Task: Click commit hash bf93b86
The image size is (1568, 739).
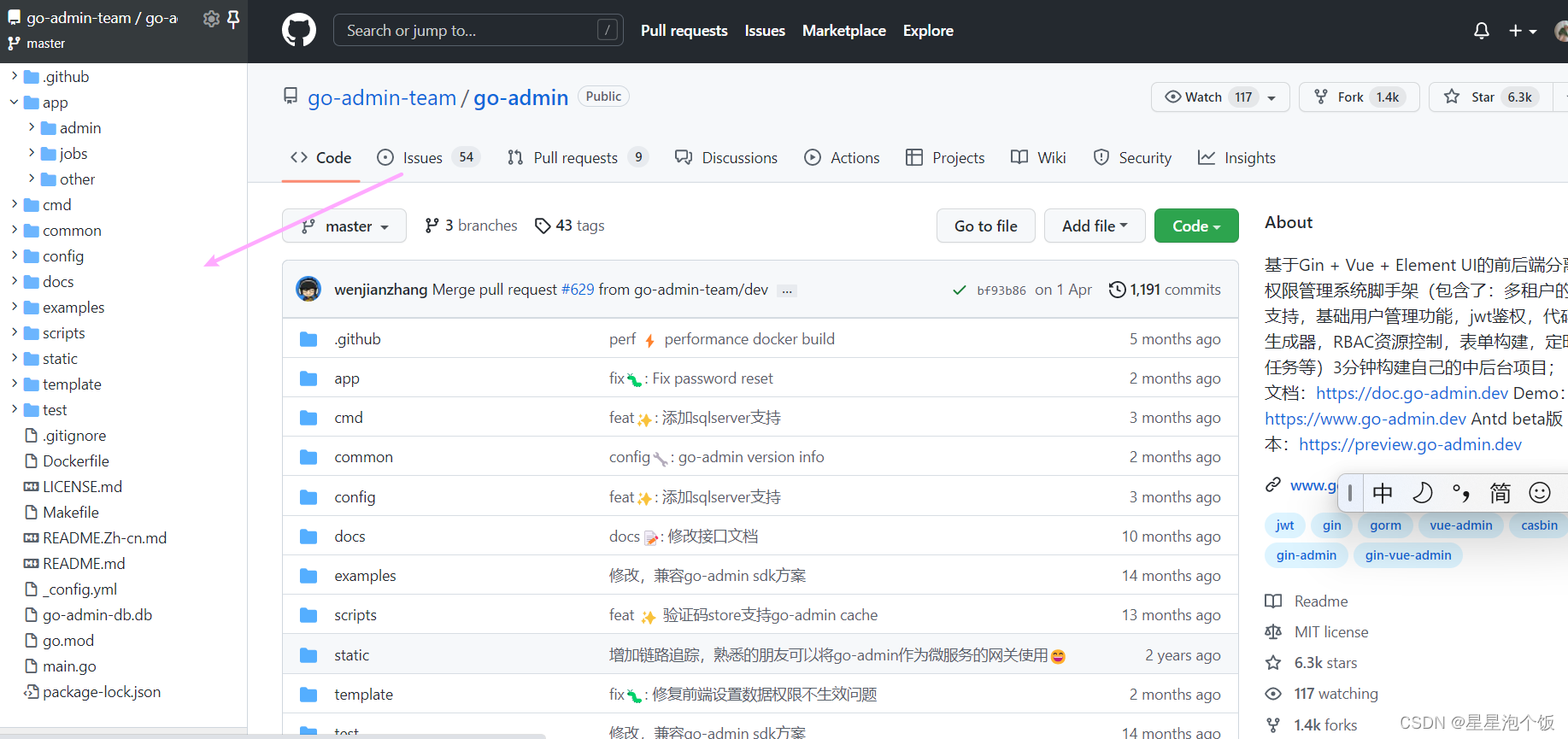Action: coord(1001,290)
